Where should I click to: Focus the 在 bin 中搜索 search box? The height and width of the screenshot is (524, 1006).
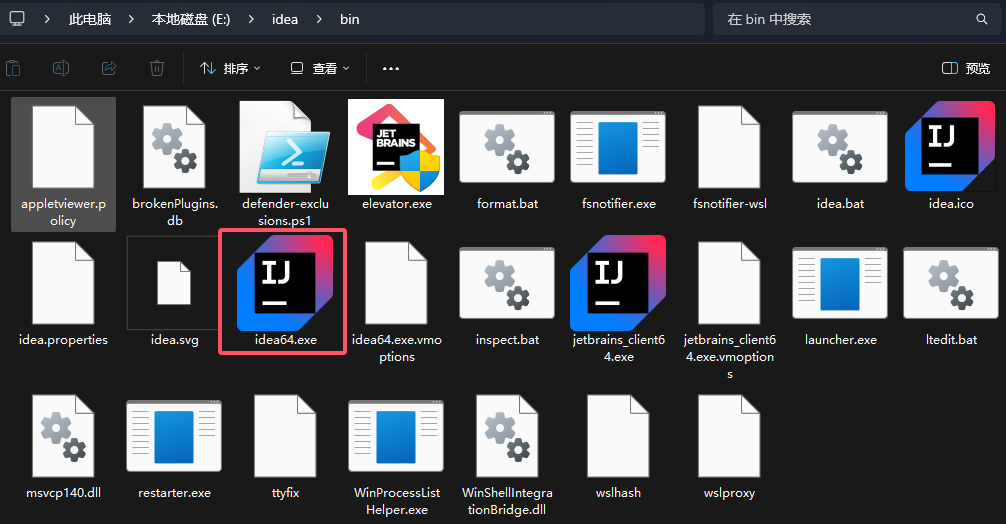coord(856,19)
